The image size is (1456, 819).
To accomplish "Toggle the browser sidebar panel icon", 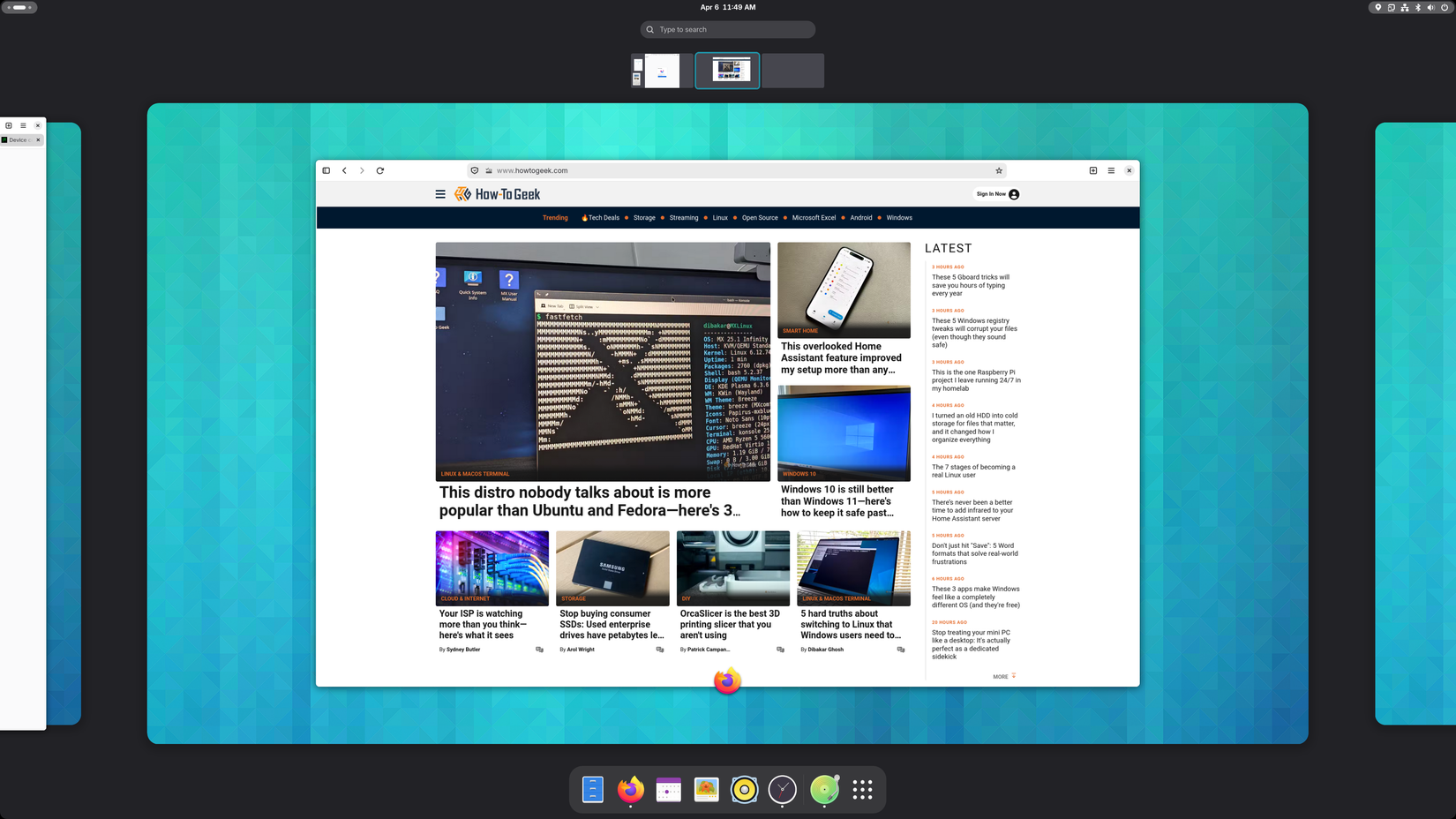I will (x=326, y=170).
